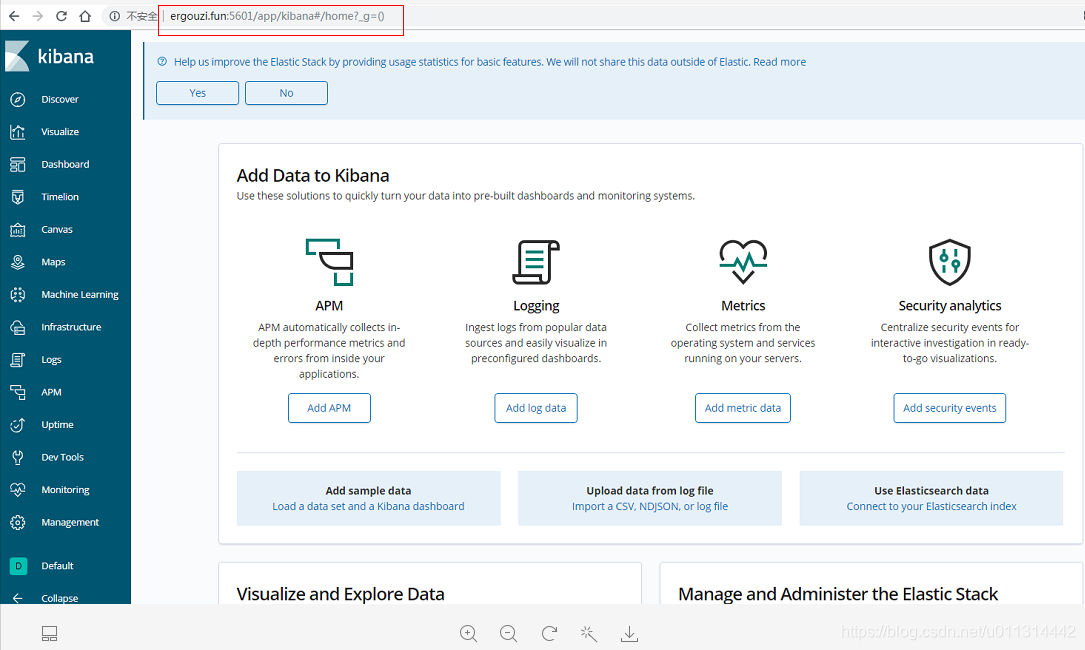This screenshot has width=1085, height=650.
Task: Open Discover compass icon in sidebar
Action: tap(18, 100)
